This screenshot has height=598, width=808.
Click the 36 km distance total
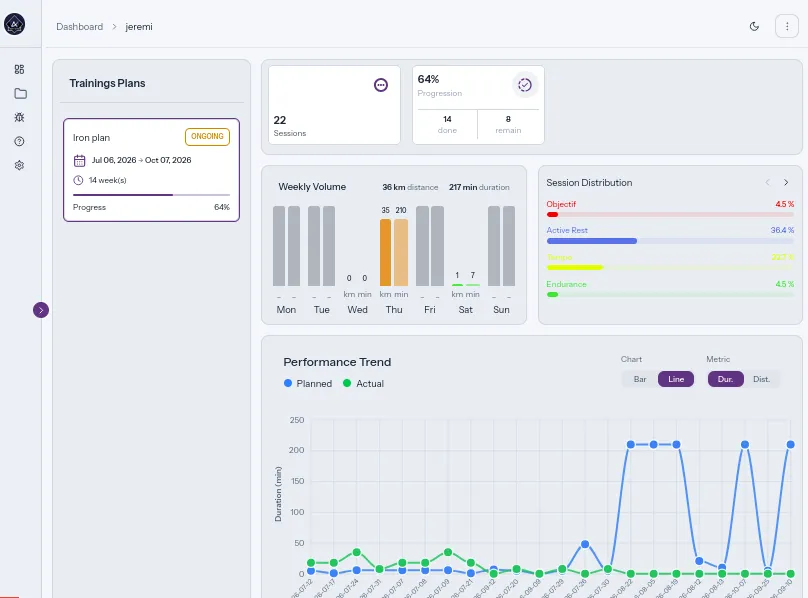[410, 187]
